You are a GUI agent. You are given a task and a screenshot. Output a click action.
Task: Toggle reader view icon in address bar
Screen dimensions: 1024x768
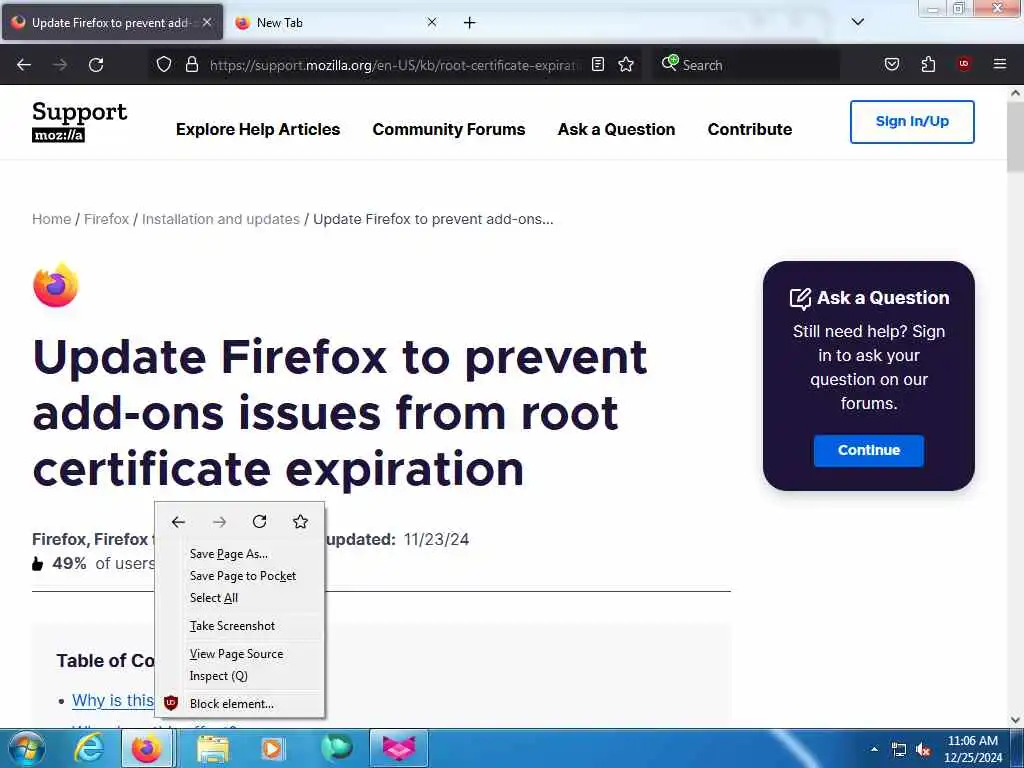pyautogui.click(x=598, y=64)
